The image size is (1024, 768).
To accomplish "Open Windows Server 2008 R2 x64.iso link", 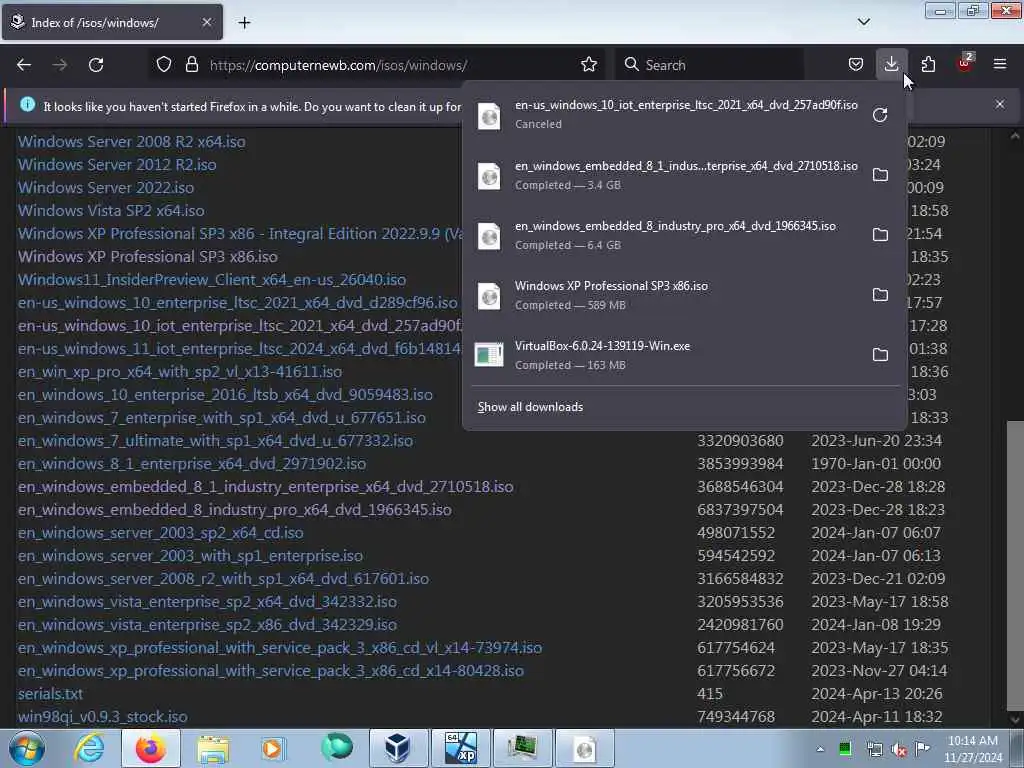I will tap(131, 142).
